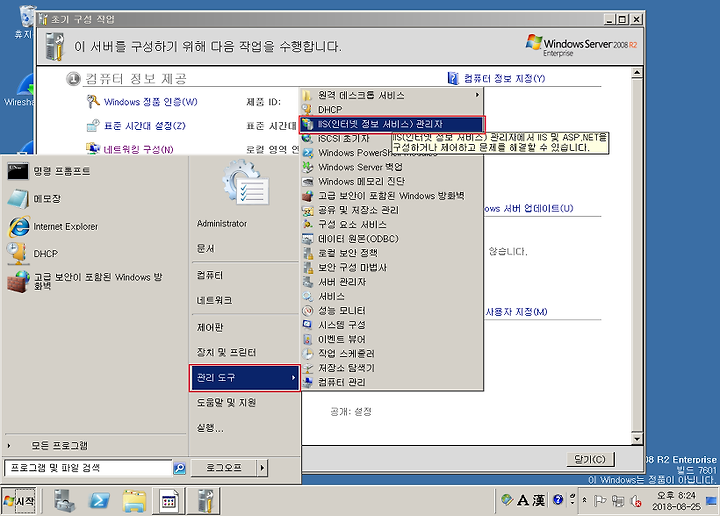Open pinned 고급 보안이 포함된 Windows 방화벽
Screen dimensions: 720x516
coord(95,281)
